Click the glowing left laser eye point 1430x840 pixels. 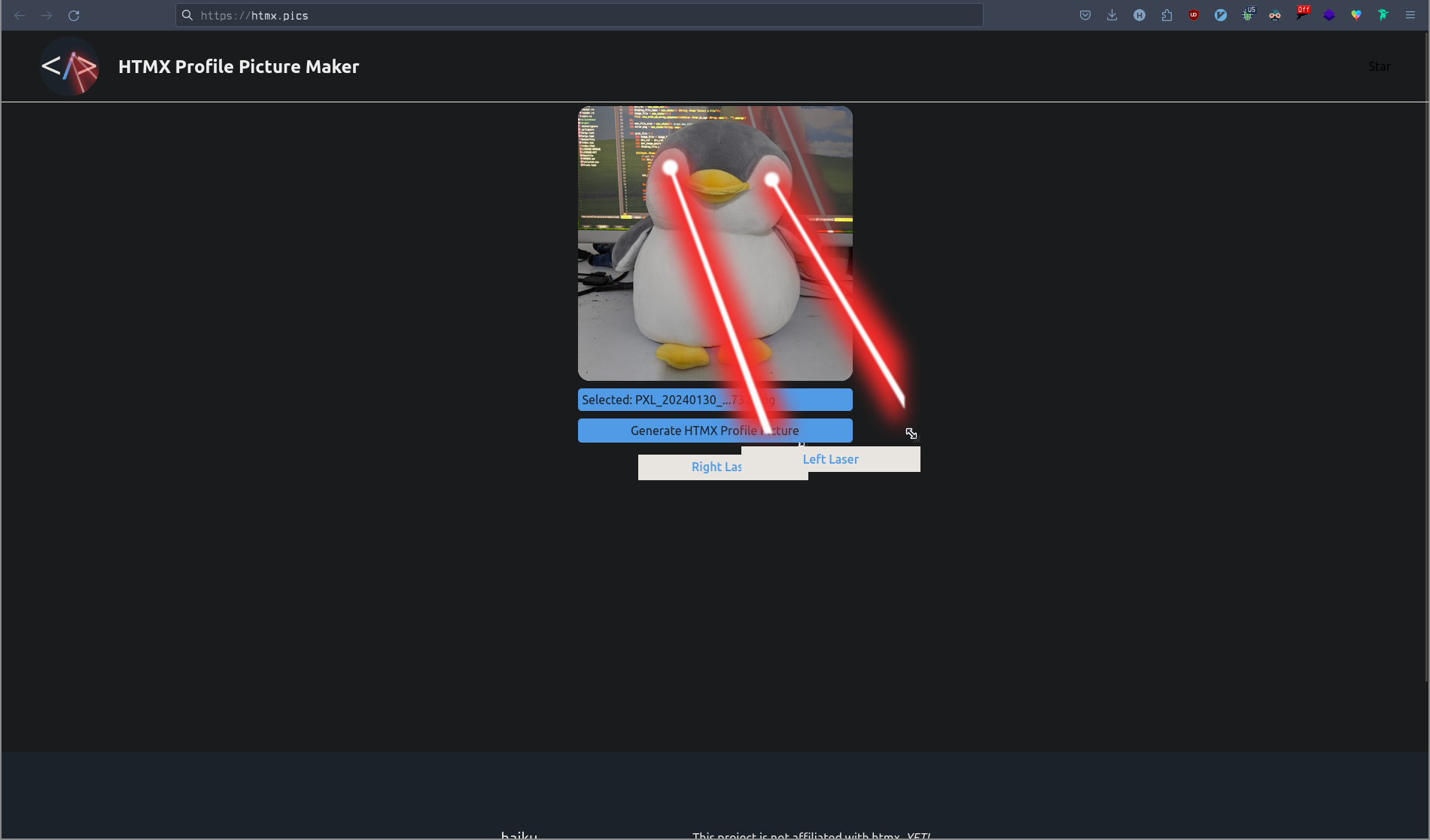coord(671,168)
